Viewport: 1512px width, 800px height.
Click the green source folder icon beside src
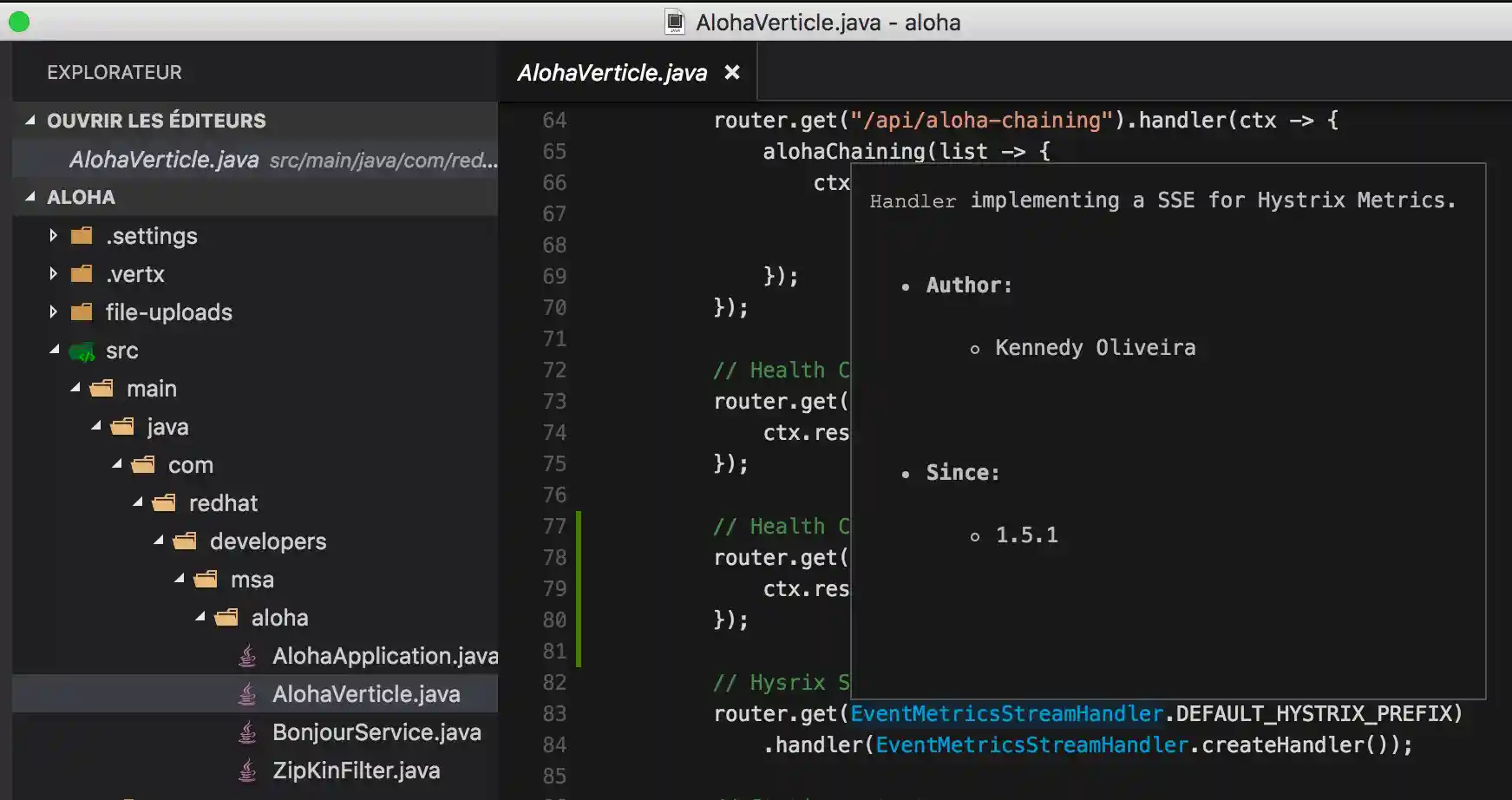tap(81, 351)
